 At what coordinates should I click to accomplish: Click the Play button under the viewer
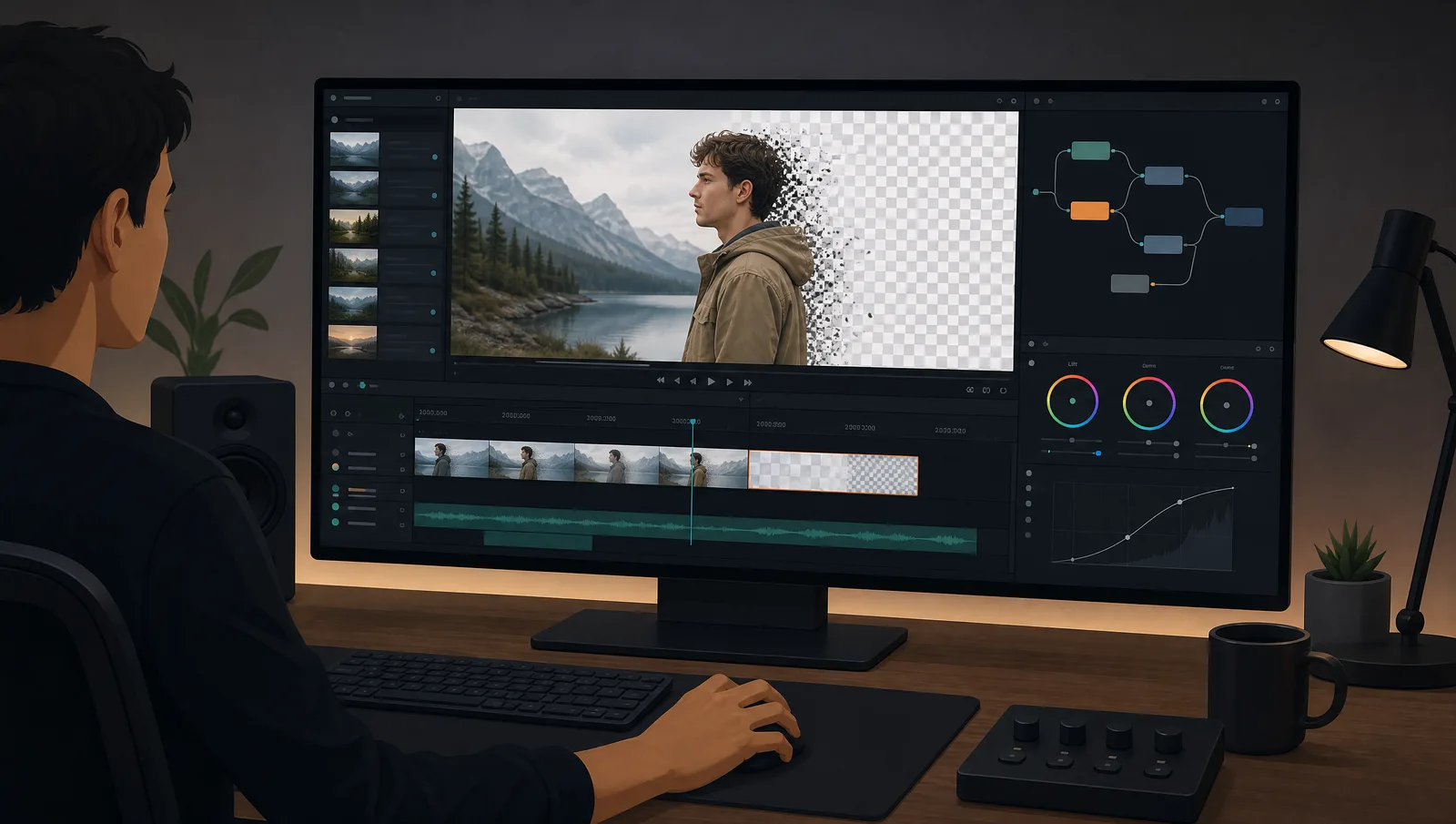pos(712,381)
